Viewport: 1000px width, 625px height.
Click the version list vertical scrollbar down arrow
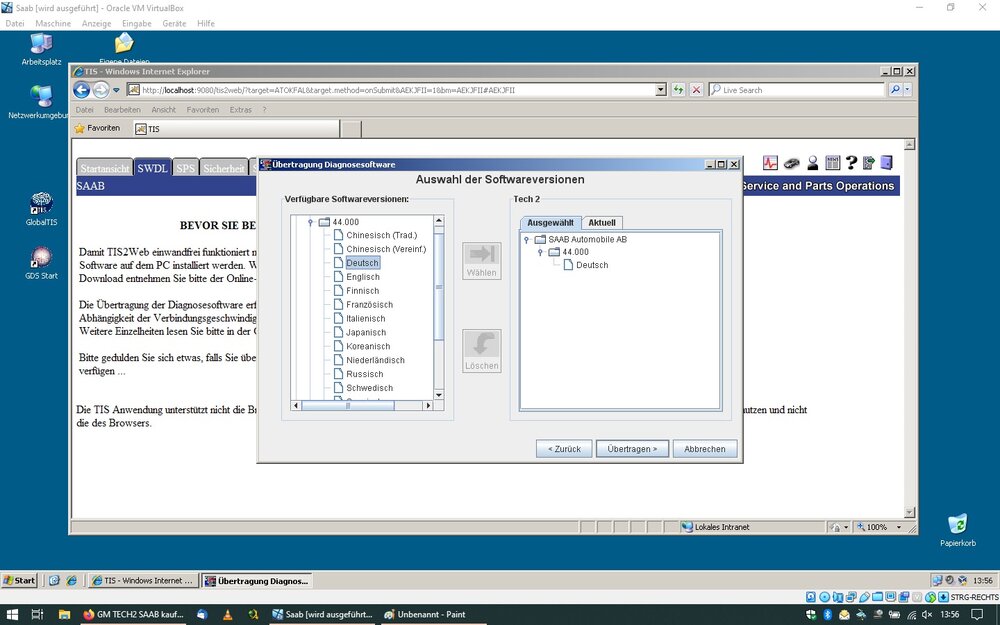pyautogui.click(x=439, y=395)
